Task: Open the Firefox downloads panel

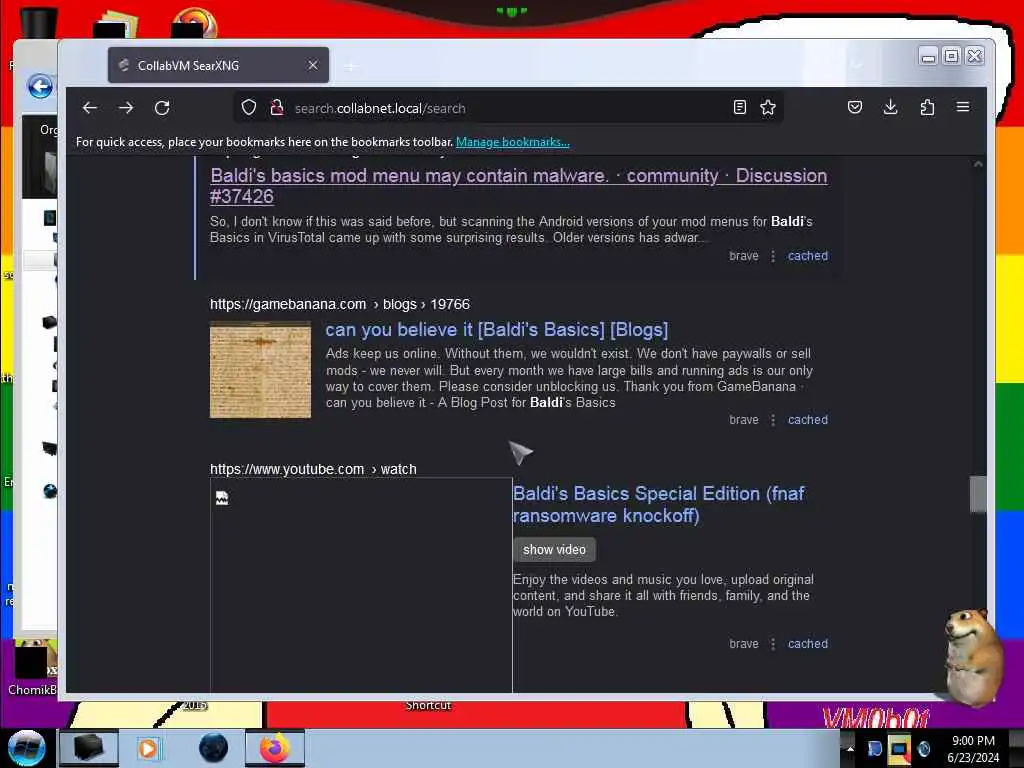Action: tap(890, 107)
